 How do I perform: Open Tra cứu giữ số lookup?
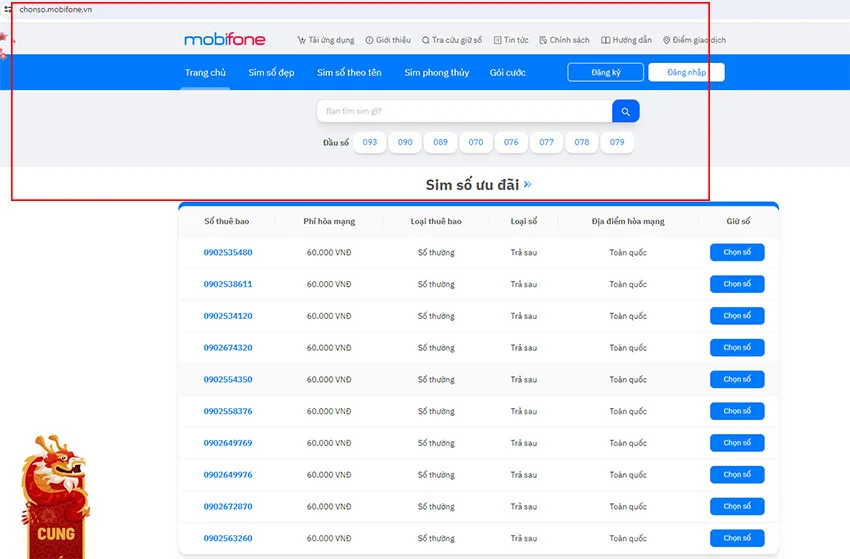[x=452, y=40]
